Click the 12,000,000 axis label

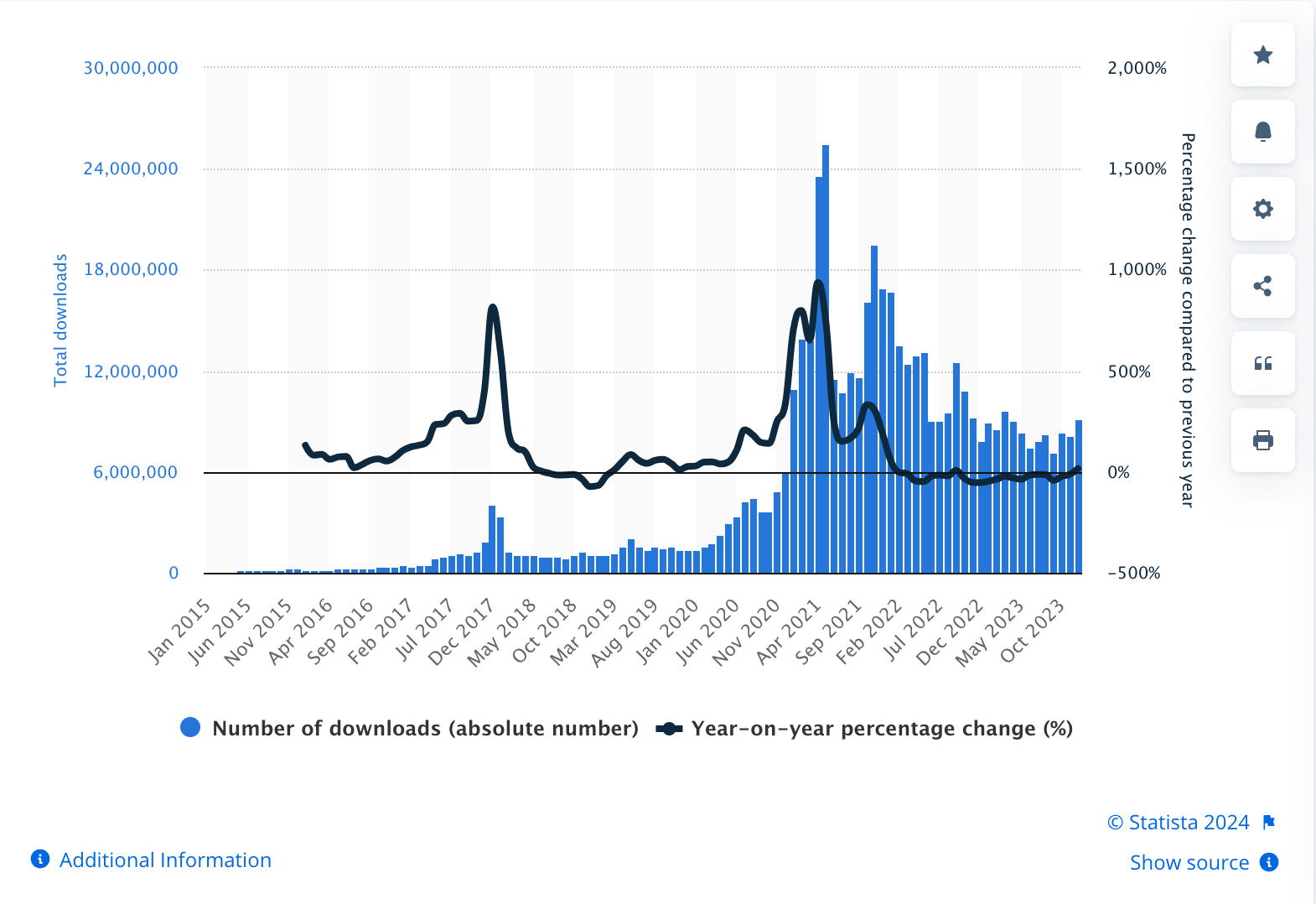[x=131, y=371]
